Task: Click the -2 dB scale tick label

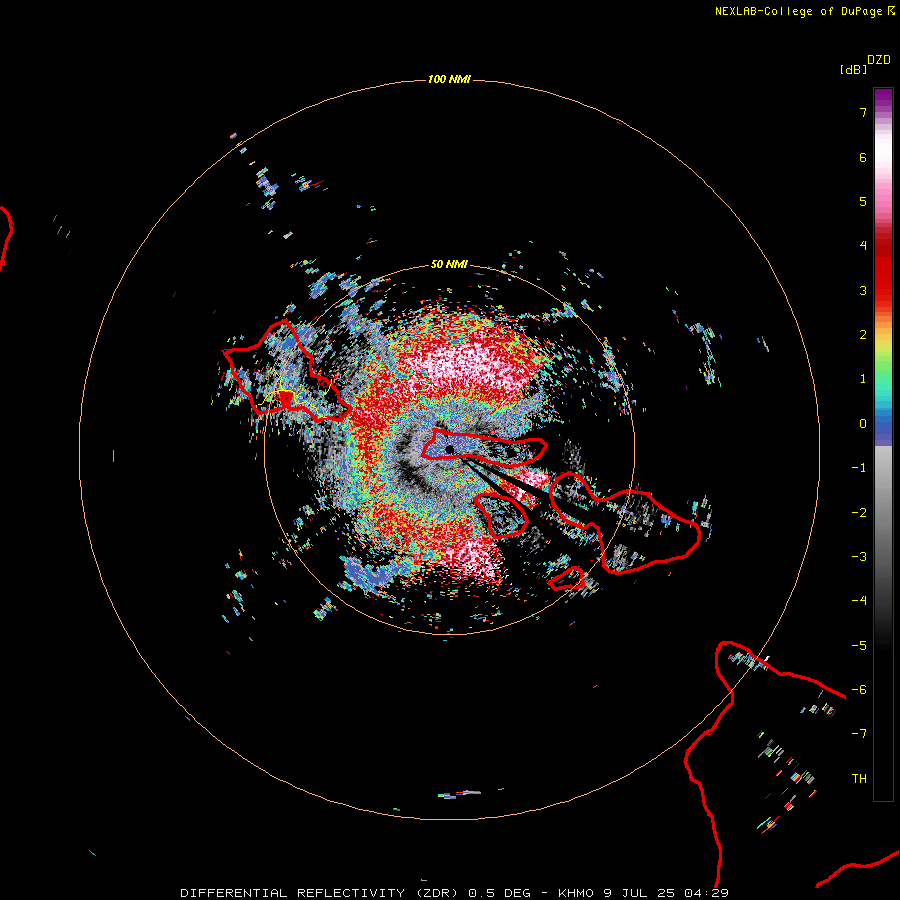Action: (859, 513)
